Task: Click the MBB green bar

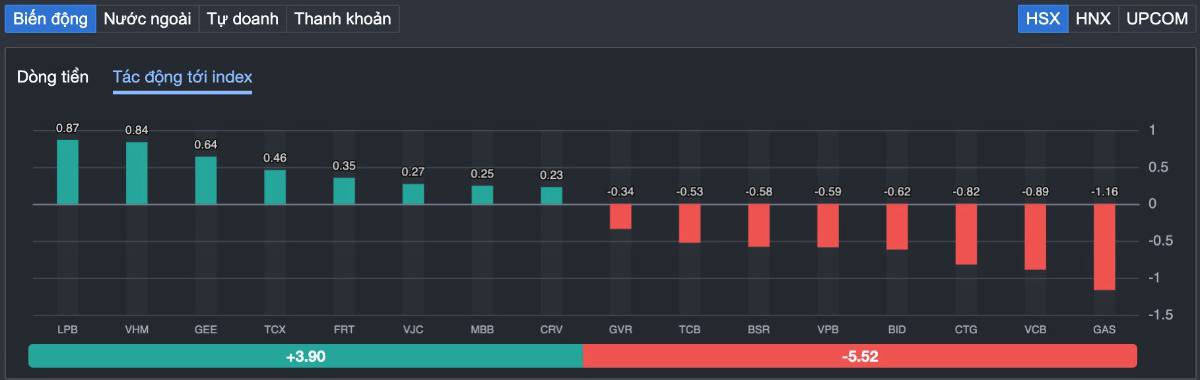Action: click(x=482, y=195)
